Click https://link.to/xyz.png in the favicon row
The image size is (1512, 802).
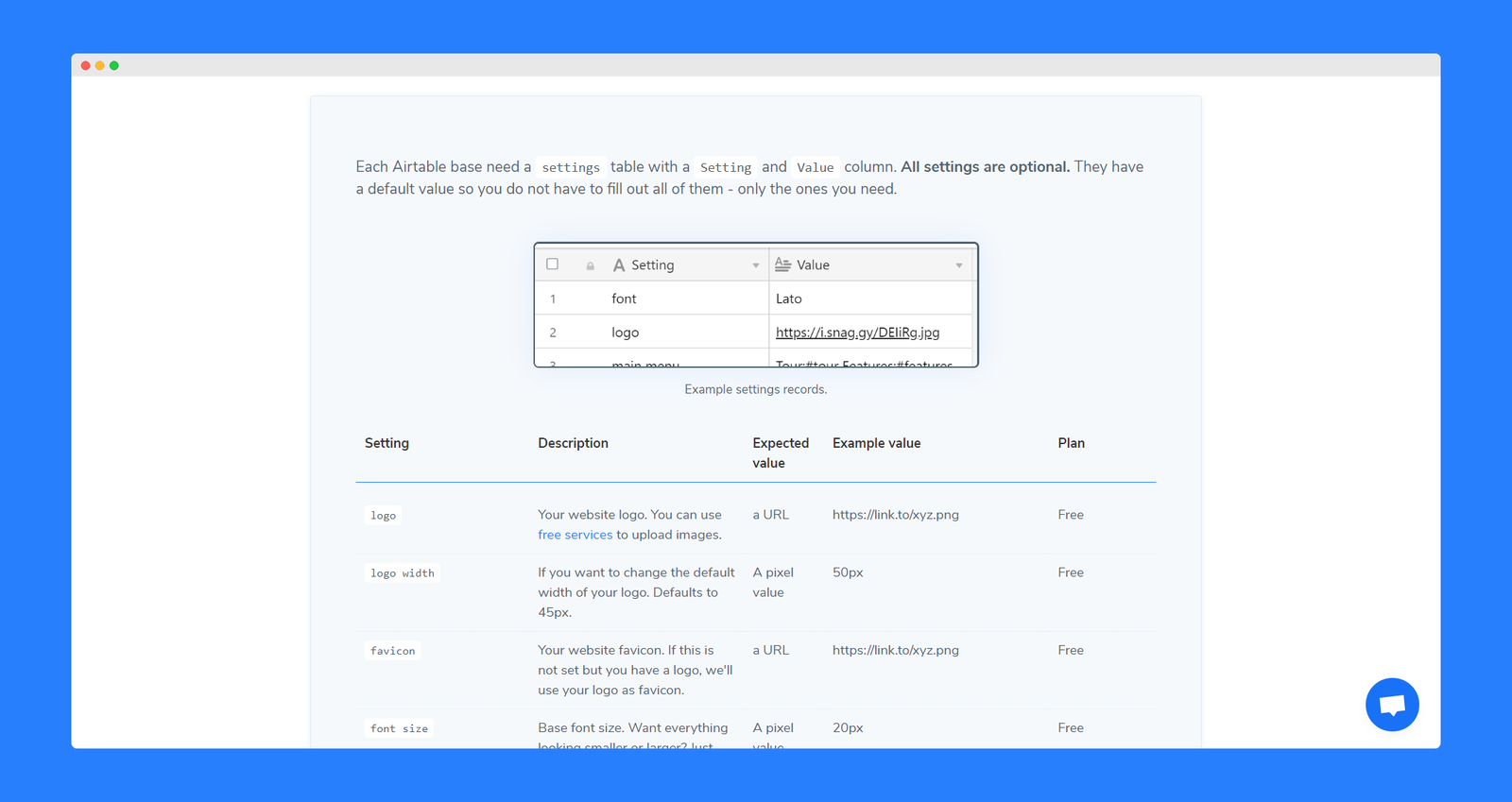click(x=896, y=650)
